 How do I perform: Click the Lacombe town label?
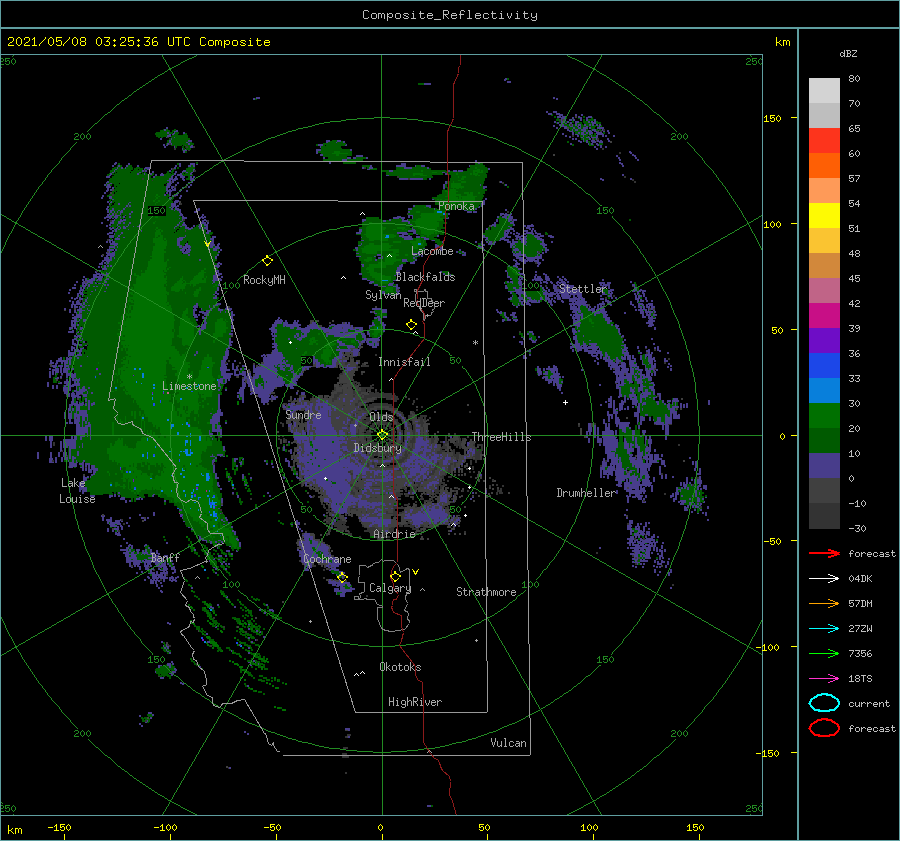(432, 251)
